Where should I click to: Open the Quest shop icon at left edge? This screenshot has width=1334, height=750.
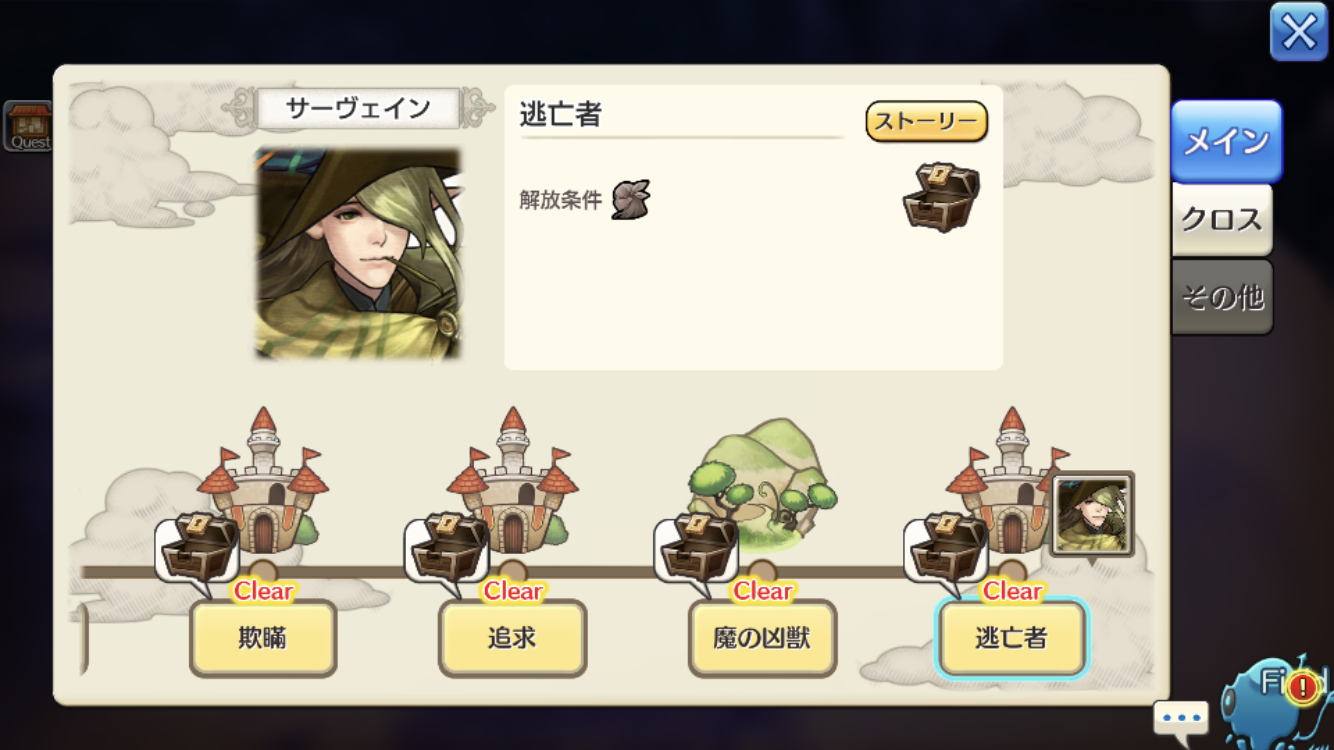(x=27, y=126)
